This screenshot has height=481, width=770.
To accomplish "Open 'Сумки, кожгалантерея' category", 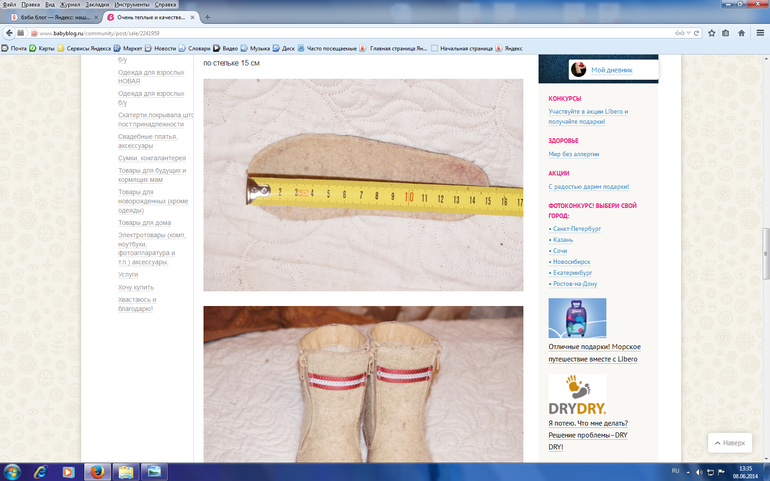I will (152, 158).
